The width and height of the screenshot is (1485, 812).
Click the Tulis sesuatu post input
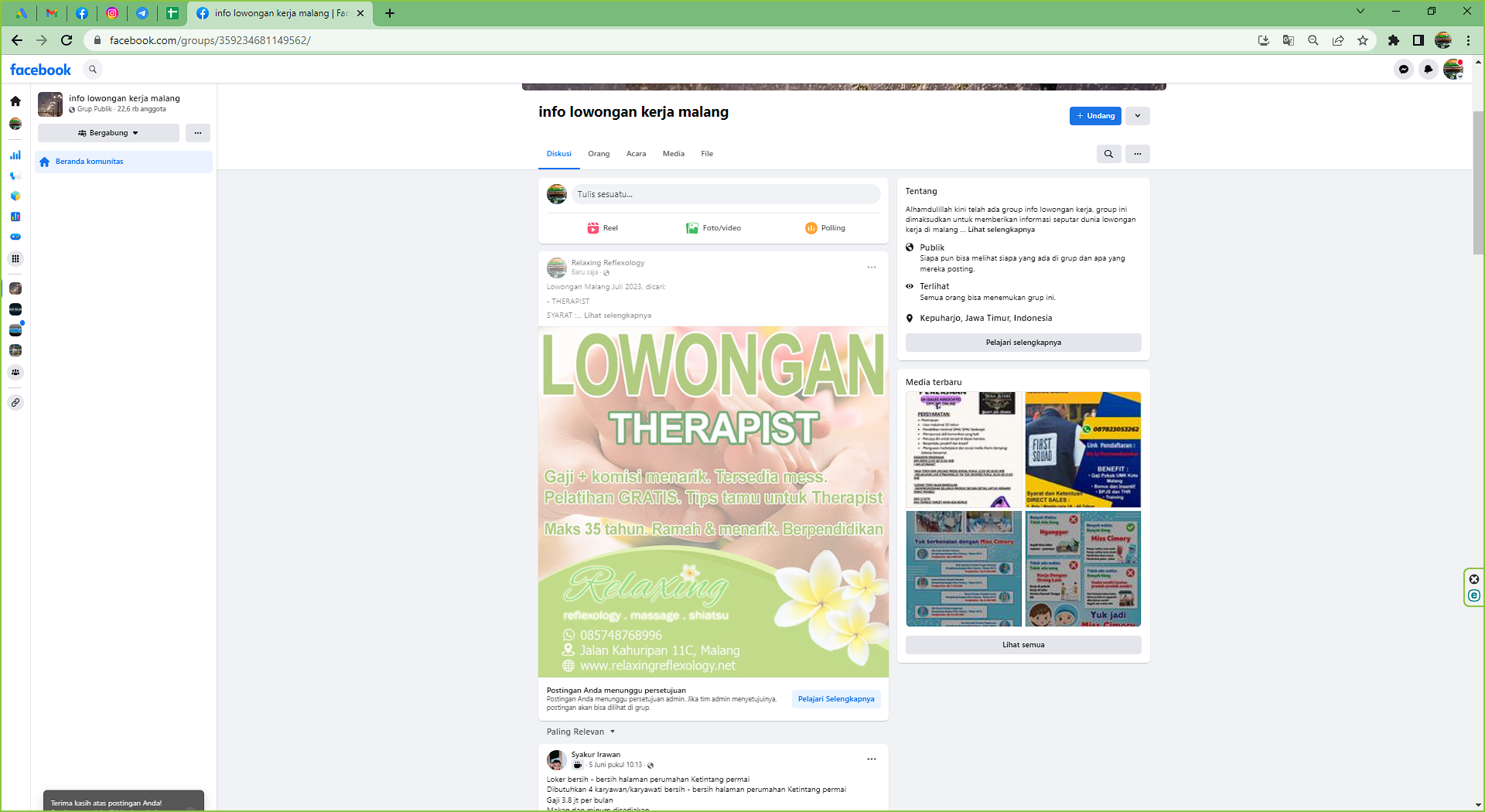(726, 194)
